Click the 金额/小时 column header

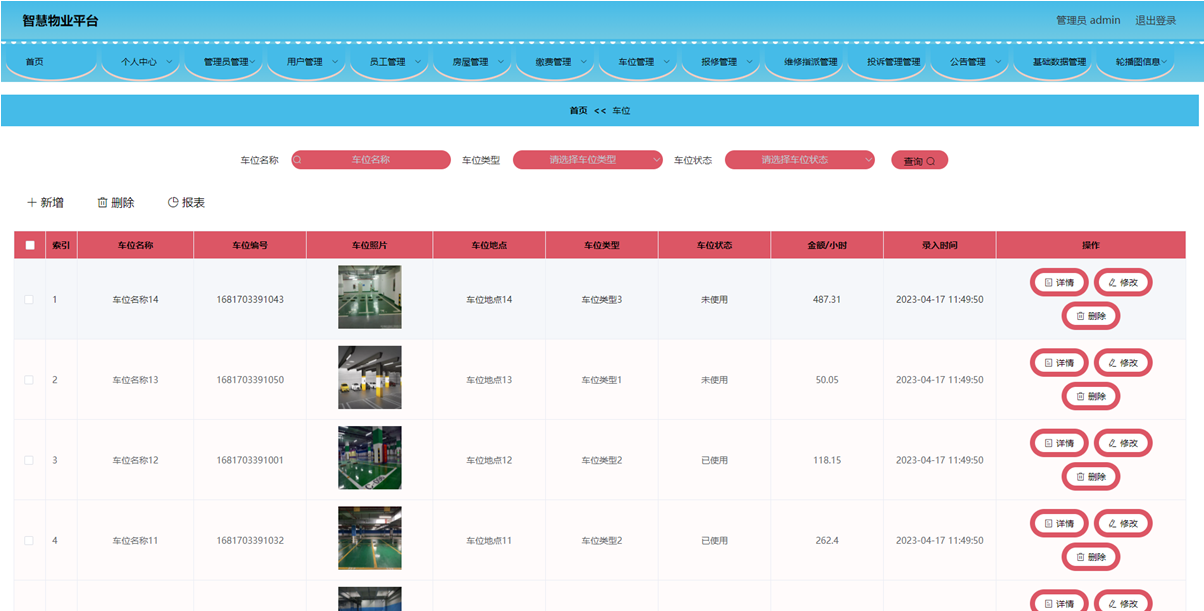827,245
